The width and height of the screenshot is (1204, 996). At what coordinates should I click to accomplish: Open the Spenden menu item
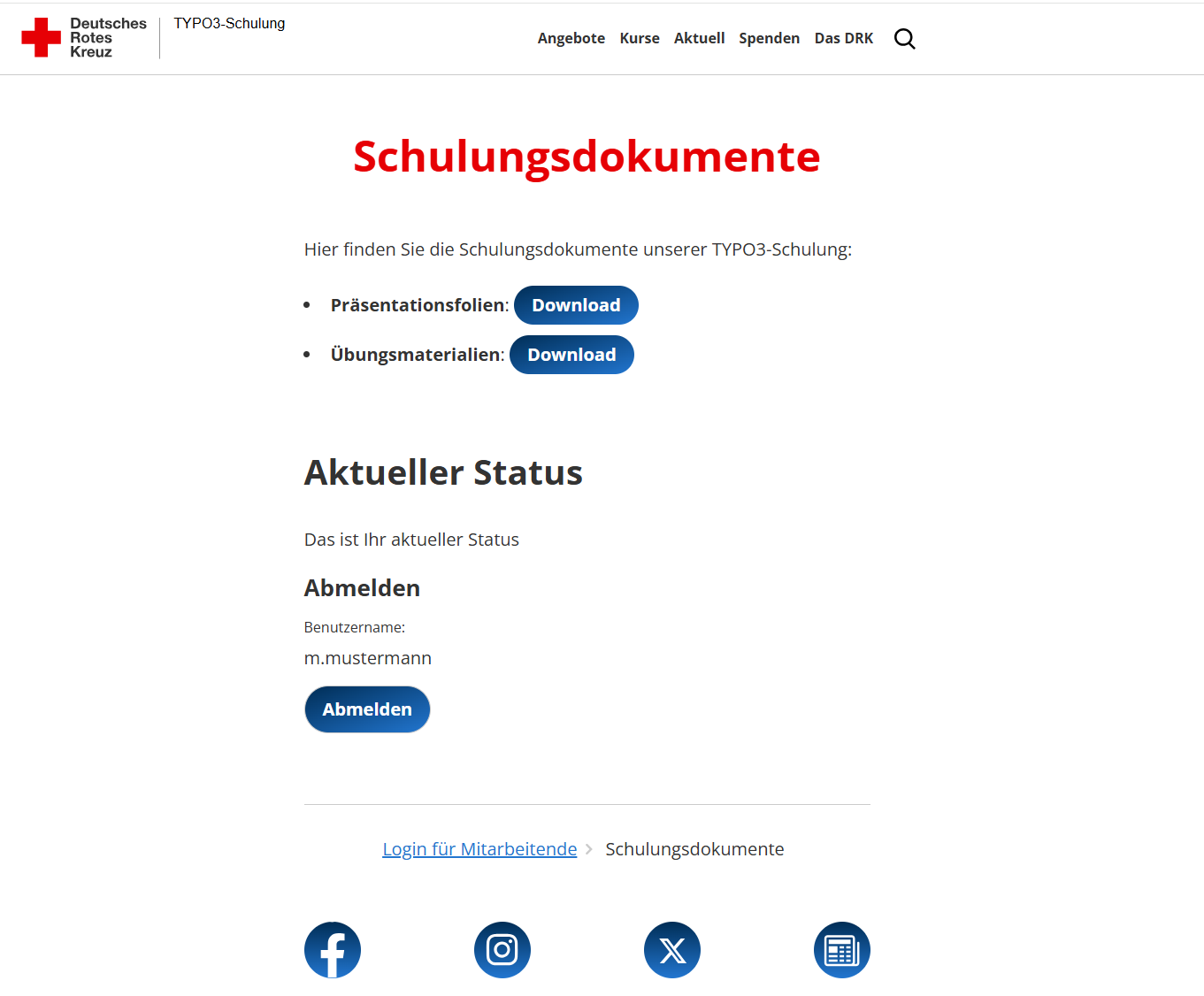click(x=769, y=38)
